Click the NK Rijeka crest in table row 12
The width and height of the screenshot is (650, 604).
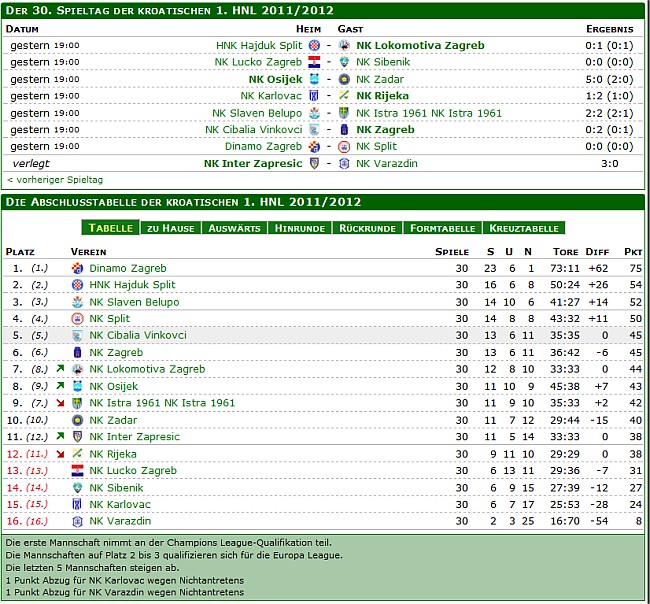pos(77,454)
